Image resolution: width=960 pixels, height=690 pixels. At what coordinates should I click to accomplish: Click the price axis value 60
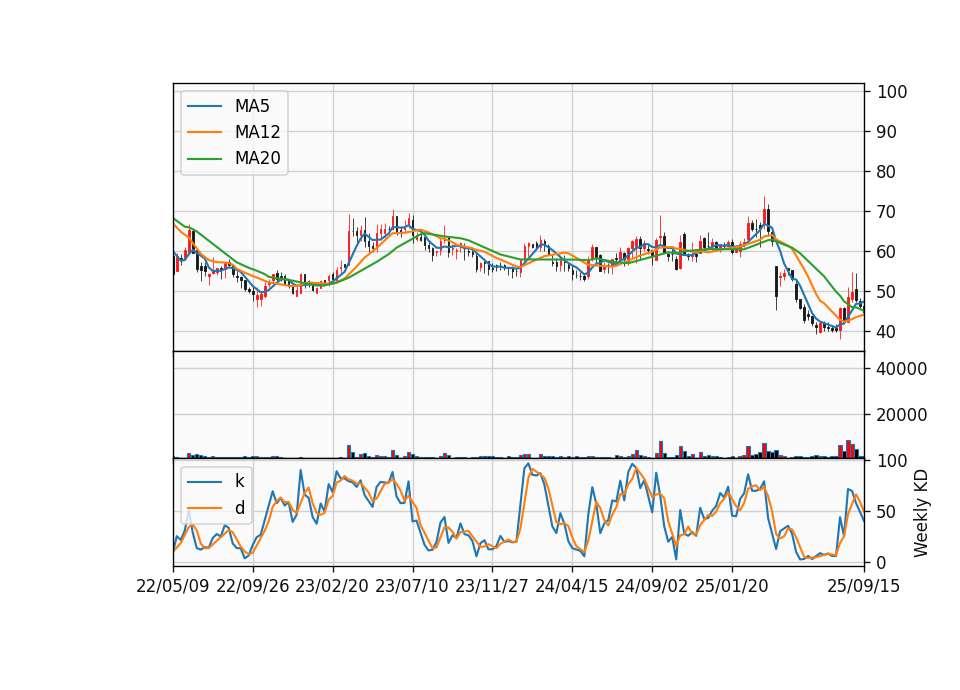pyautogui.click(x=887, y=252)
